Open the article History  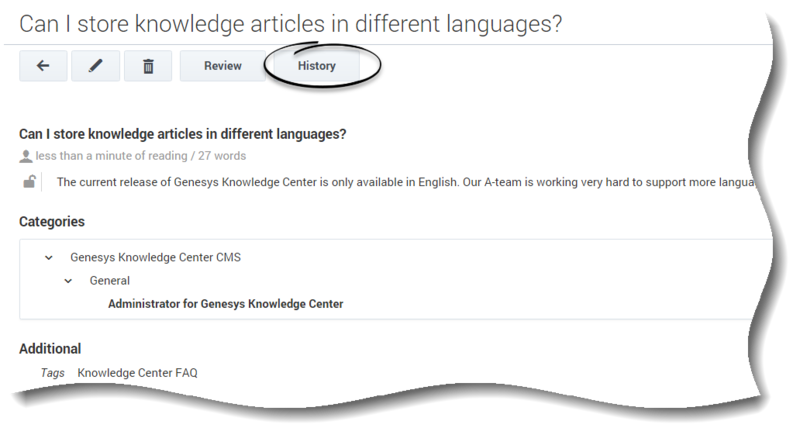317,66
